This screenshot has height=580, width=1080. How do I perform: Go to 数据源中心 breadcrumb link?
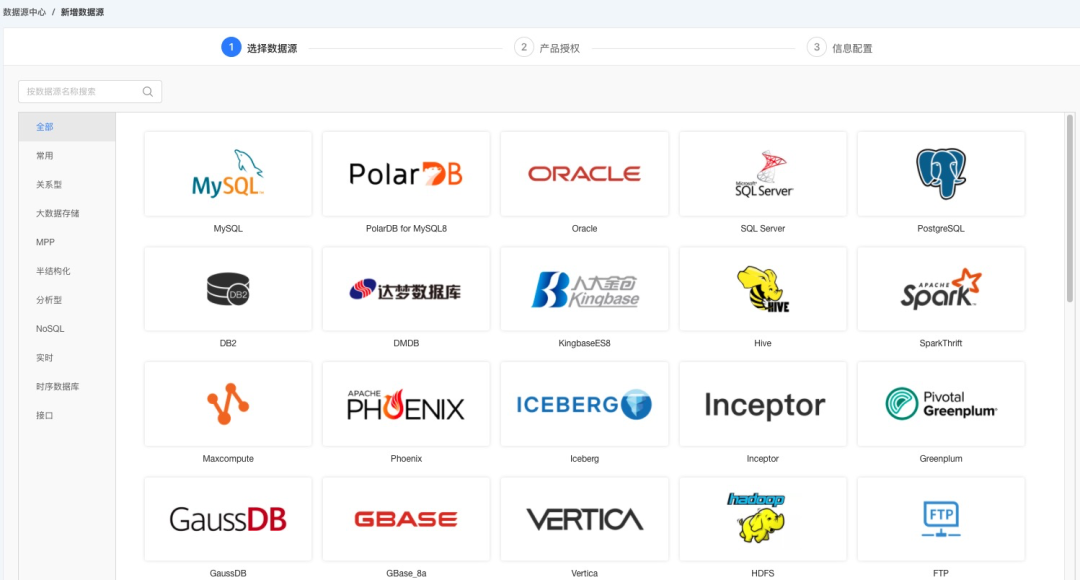[x=24, y=12]
